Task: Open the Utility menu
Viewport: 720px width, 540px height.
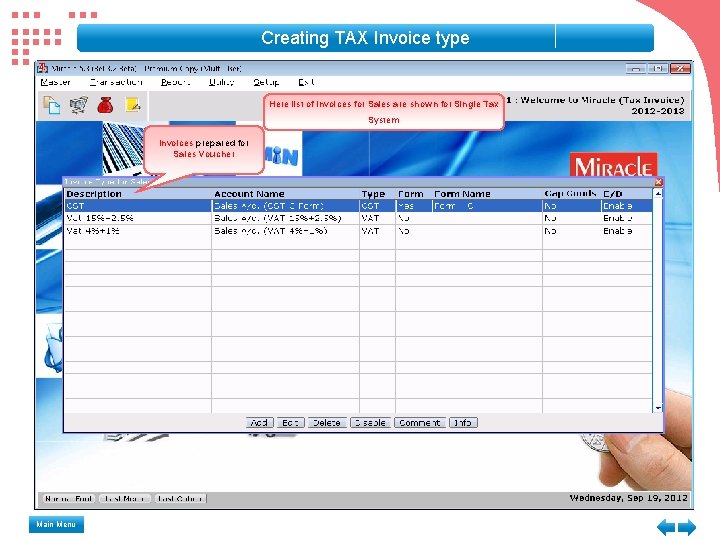Action: coord(221,82)
